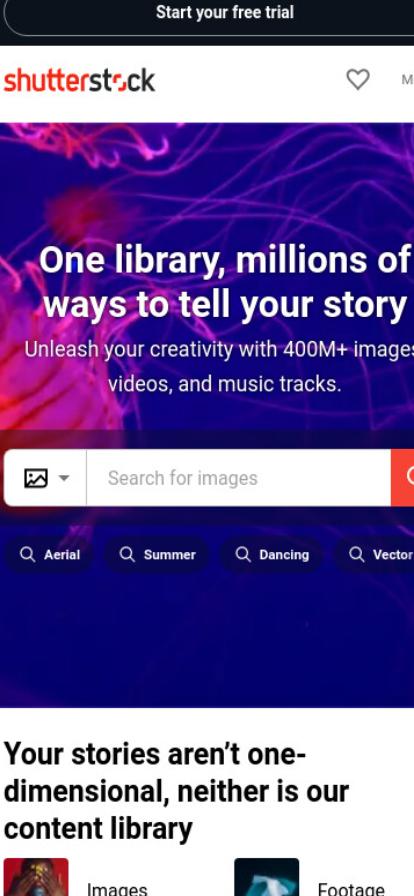The width and height of the screenshot is (414, 896).
Task: Click 'Start your free trial' banner button
Action: [225, 13]
